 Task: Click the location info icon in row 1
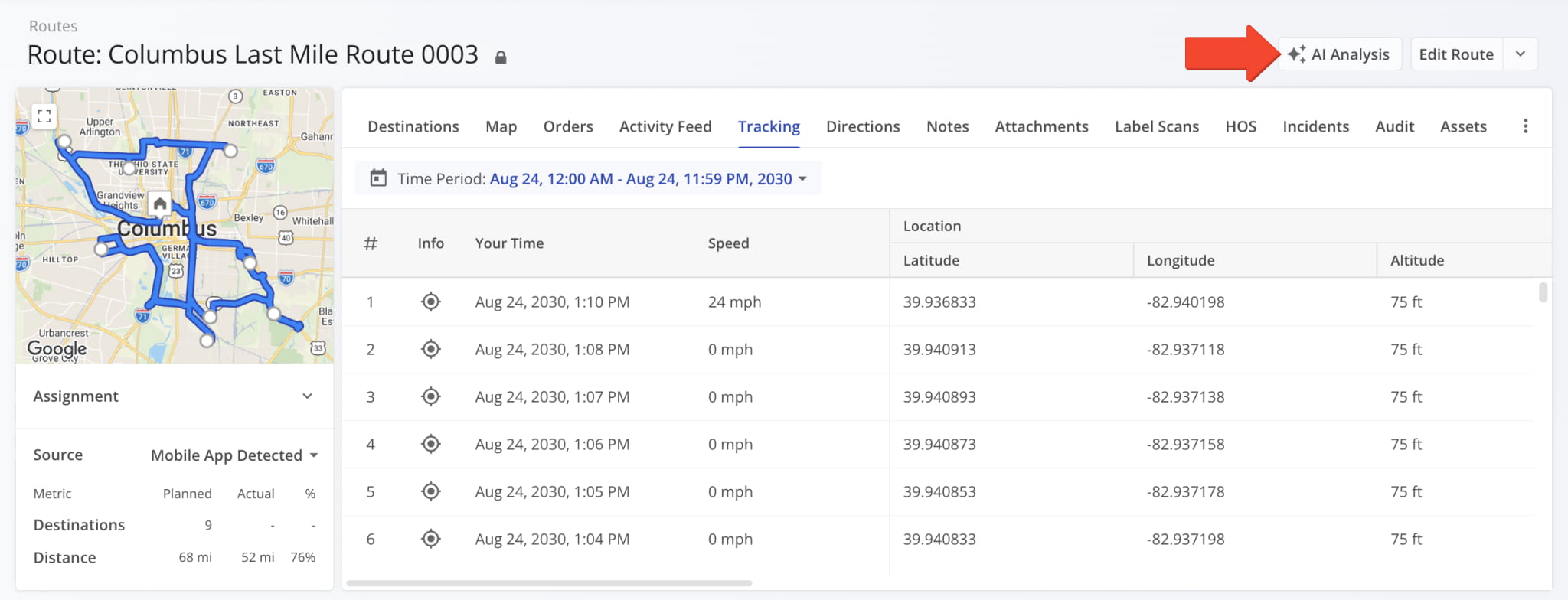[x=431, y=302]
